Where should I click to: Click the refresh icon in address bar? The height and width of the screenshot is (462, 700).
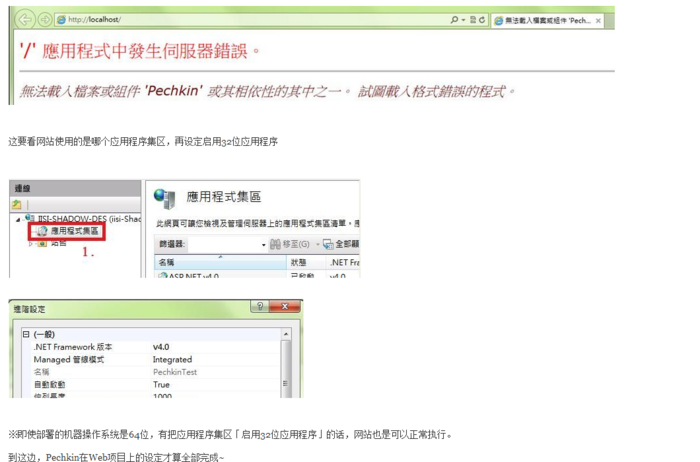tap(482, 20)
